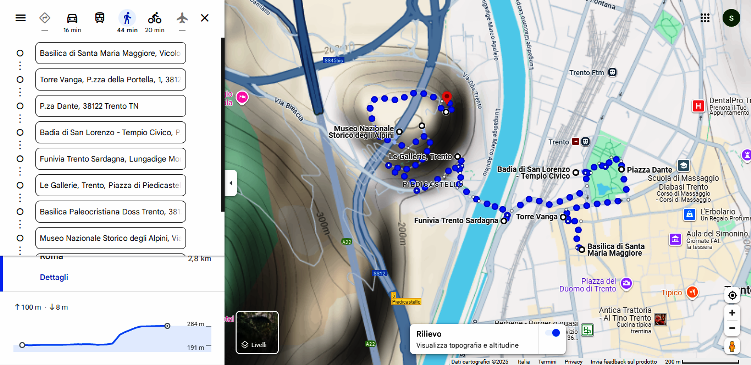Select the flight travel mode

click(182, 18)
